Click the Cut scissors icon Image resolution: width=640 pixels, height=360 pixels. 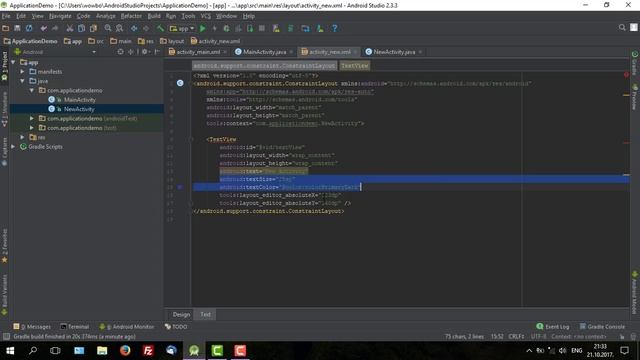point(70,28)
